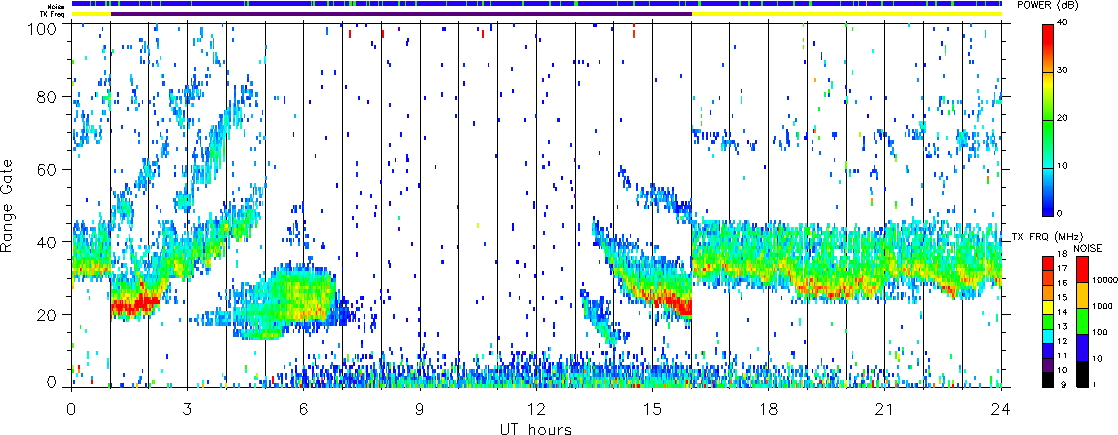This screenshot has width=1118, height=435.
Task: Click the NOISE legend title
Action: [x=1088, y=247]
